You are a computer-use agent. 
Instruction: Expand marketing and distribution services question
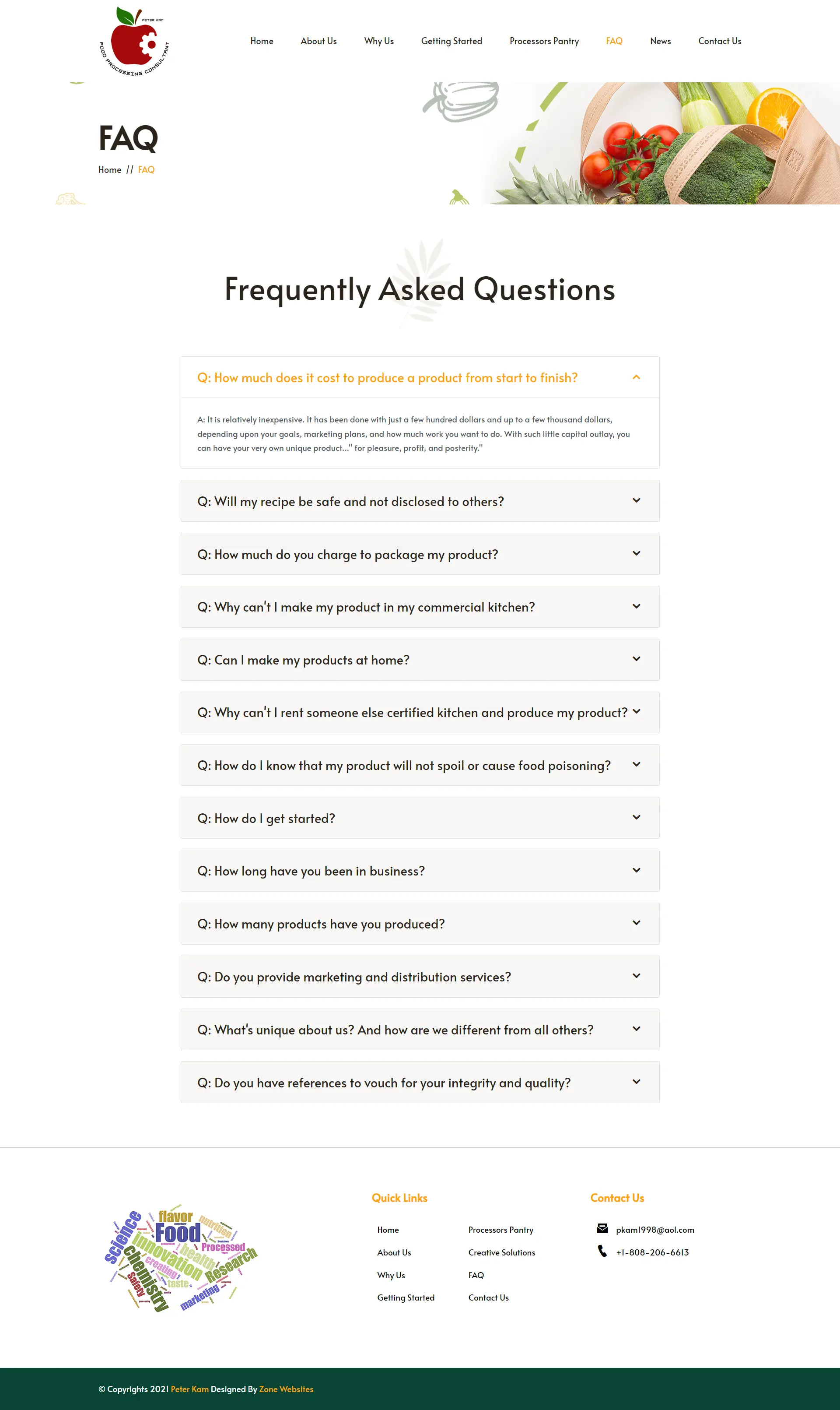click(x=354, y=977)
